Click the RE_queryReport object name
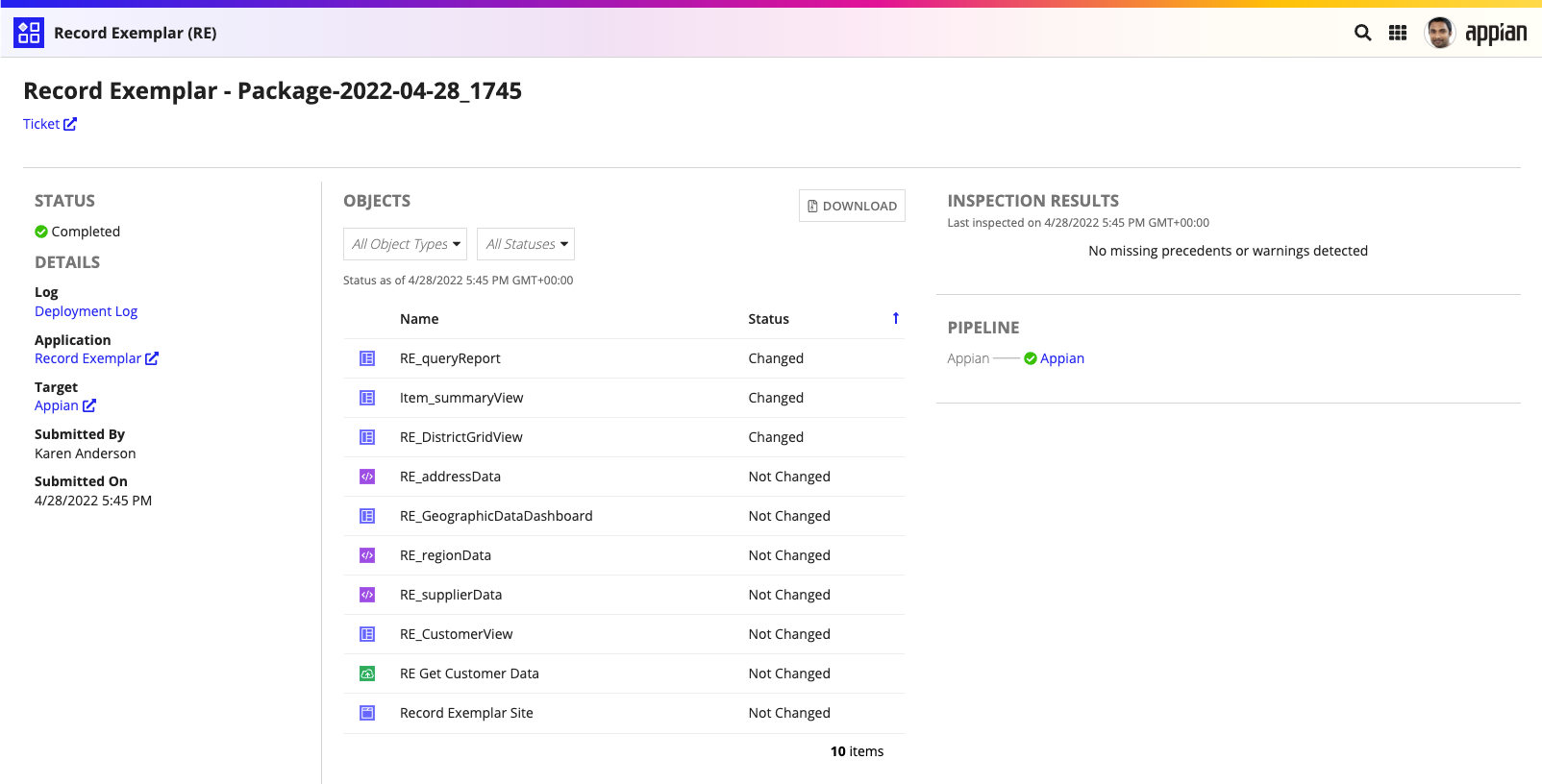This screenshot has width=1542, height=784. pyautogui.click(x=450, y=358)
